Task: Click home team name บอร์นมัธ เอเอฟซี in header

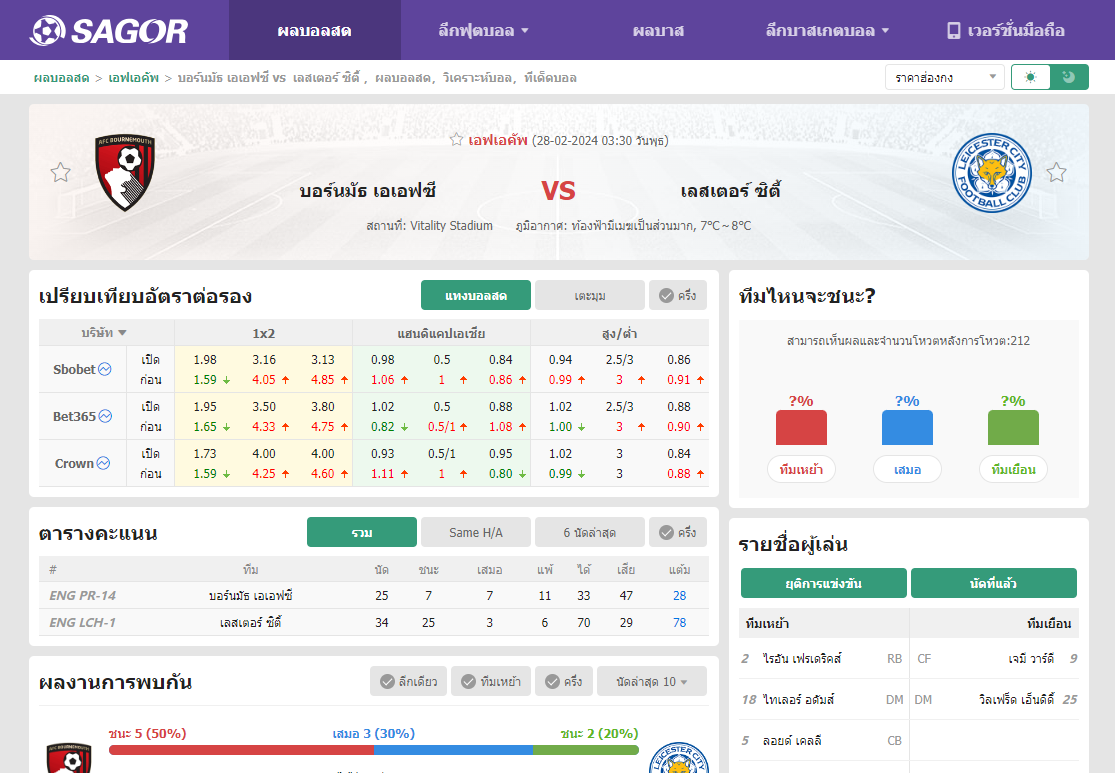Action: pos(368,191)
